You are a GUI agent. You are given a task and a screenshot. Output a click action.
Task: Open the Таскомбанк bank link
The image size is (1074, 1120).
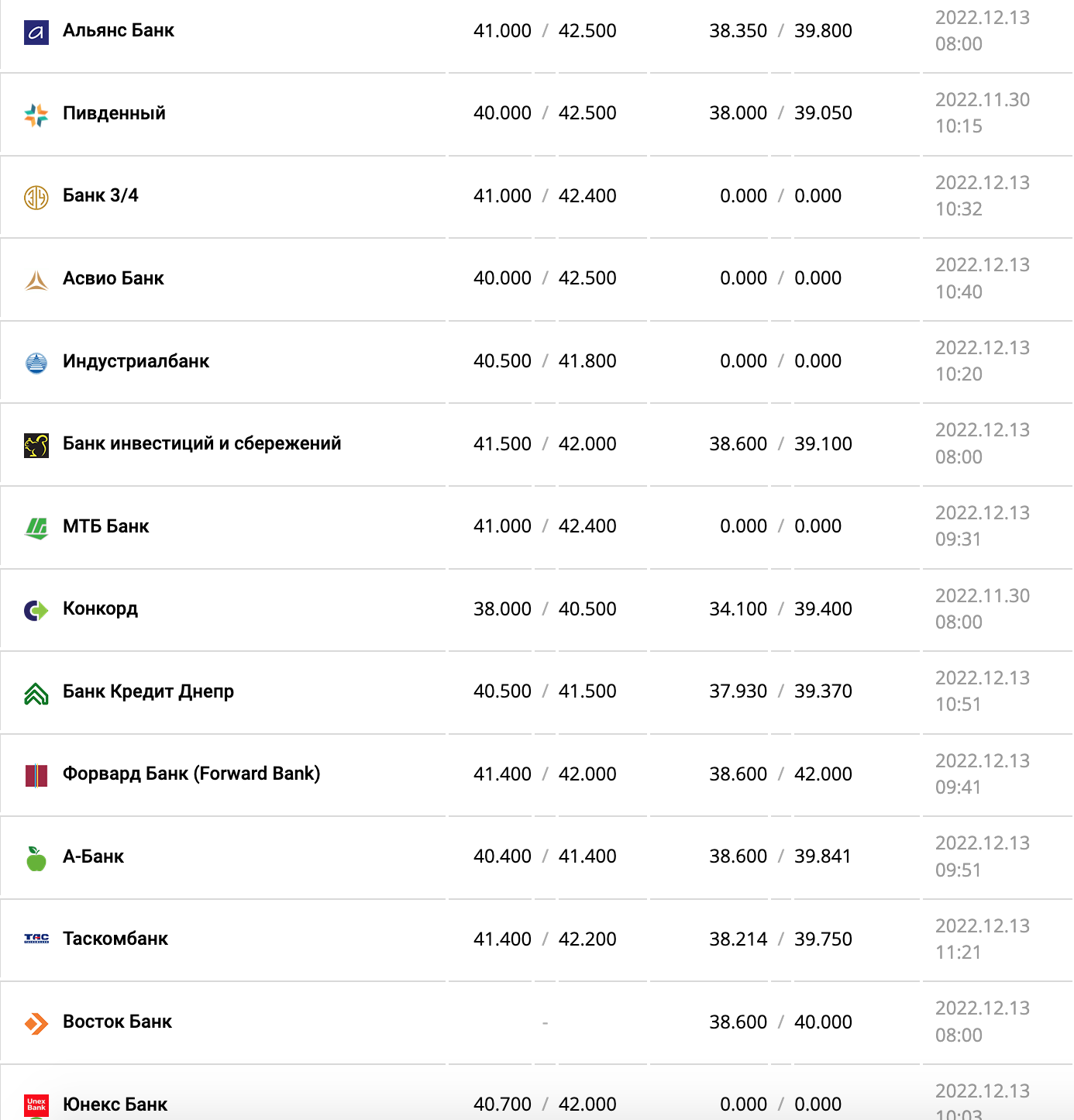tap(115, 939)
